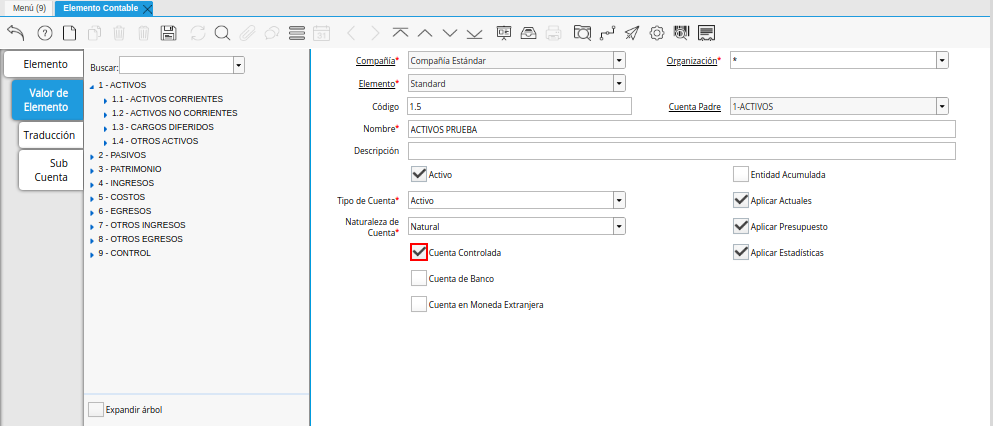Click the paper plane send icon
The image size is (993, 426).
[632, 33]
